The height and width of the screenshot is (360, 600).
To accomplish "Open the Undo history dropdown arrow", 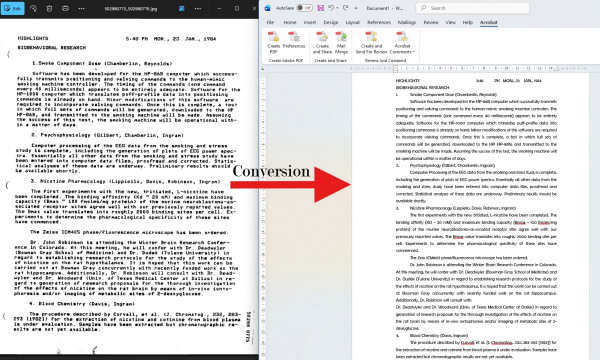I will 338,8.
